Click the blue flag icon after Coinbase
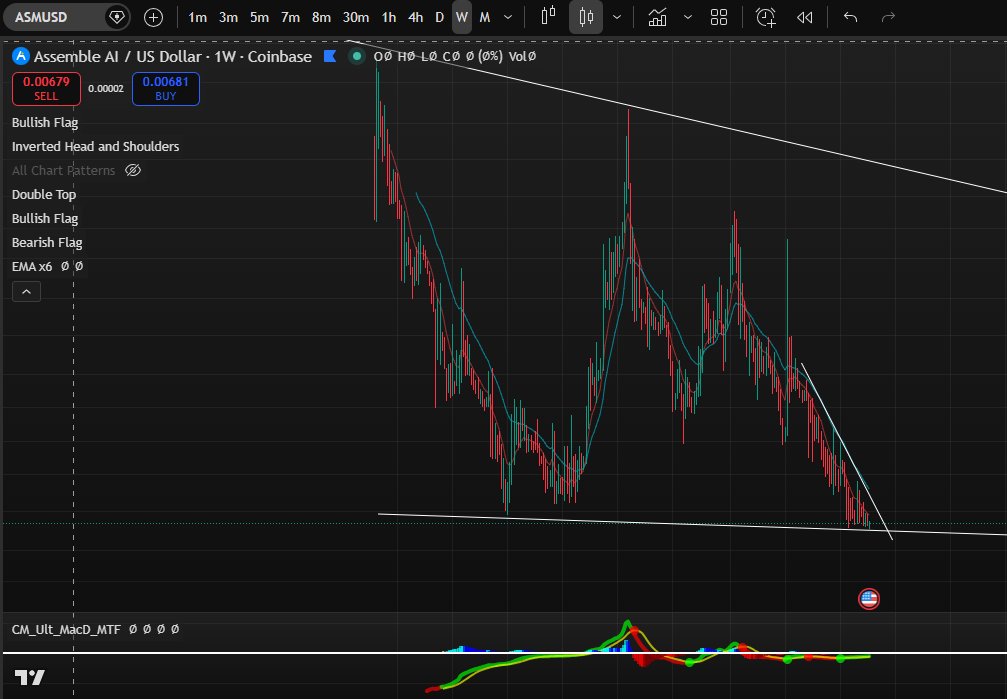The width and height of the screenshot is (1007, 699). [330, 57]
